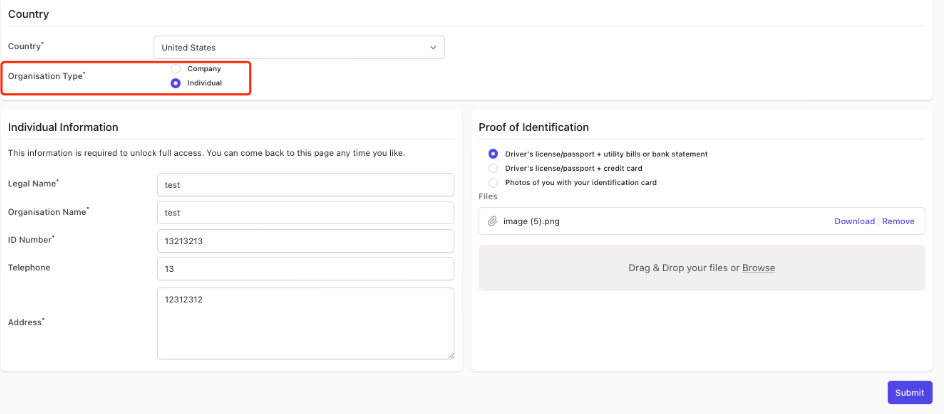Open the Country dropdown chevron

(433, 48)
